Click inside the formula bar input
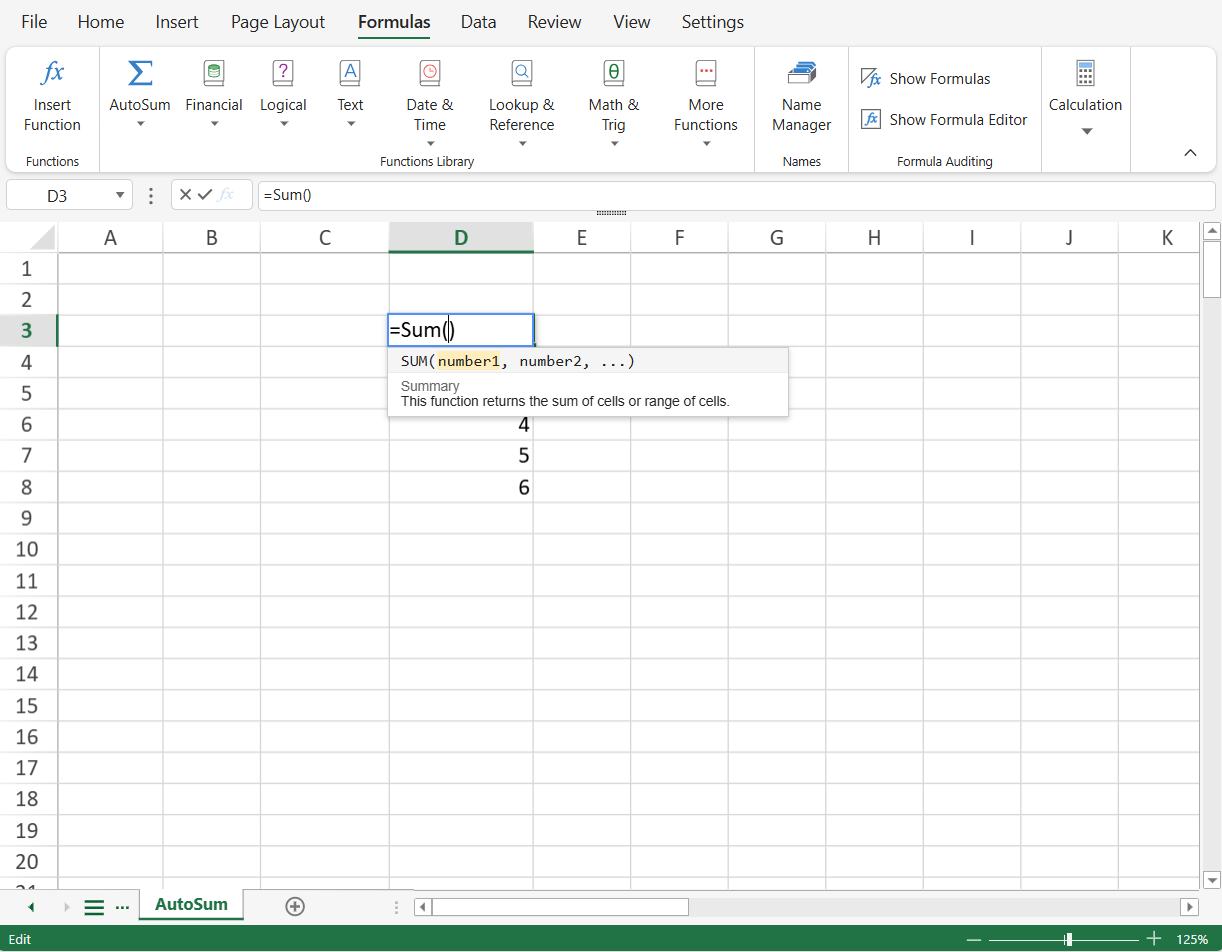Image resolution: width=1222 pixels, height=952 pixels. coord(735,196)
